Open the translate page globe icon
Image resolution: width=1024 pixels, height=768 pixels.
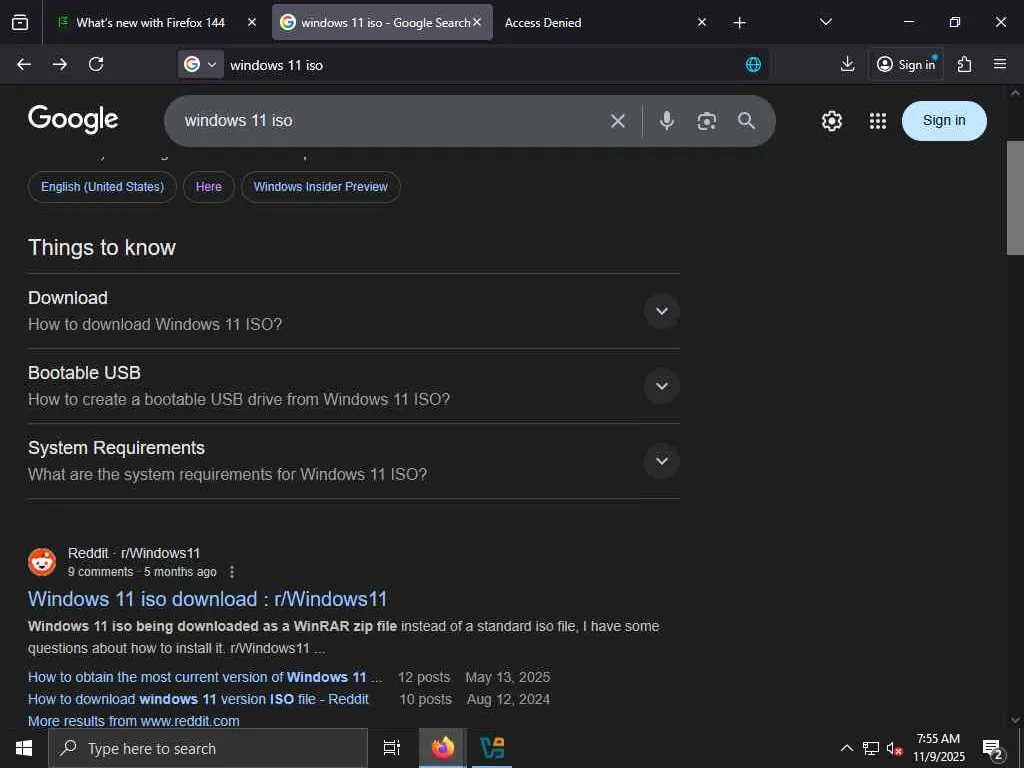[x=753, y=64]
